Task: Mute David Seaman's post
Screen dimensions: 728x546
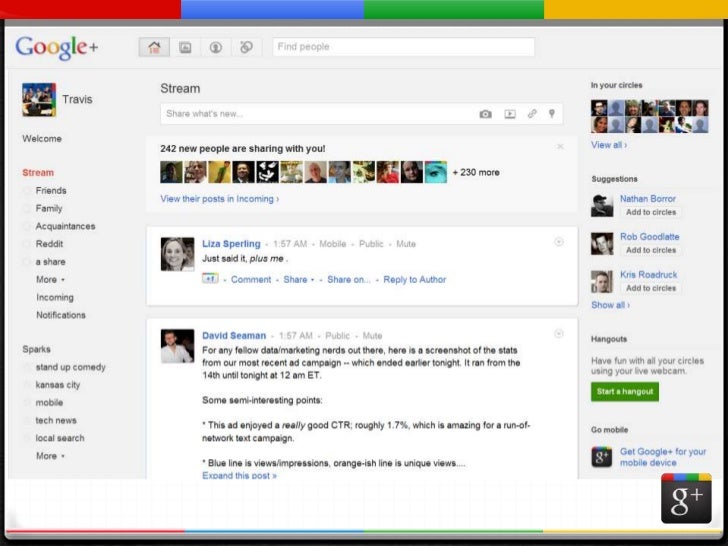Action: tap(372, 336)
